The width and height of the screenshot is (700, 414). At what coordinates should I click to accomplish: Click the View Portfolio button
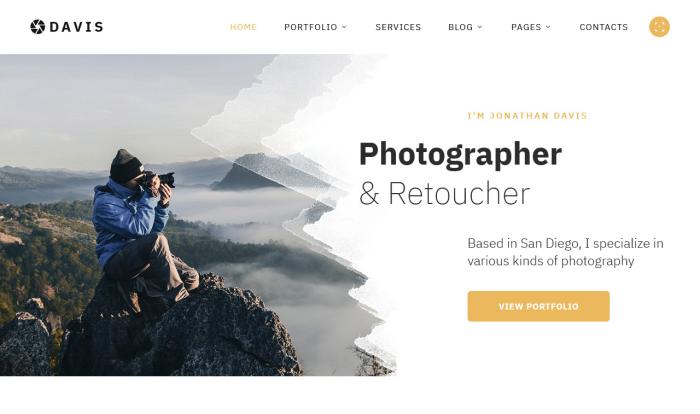point(538,306)
